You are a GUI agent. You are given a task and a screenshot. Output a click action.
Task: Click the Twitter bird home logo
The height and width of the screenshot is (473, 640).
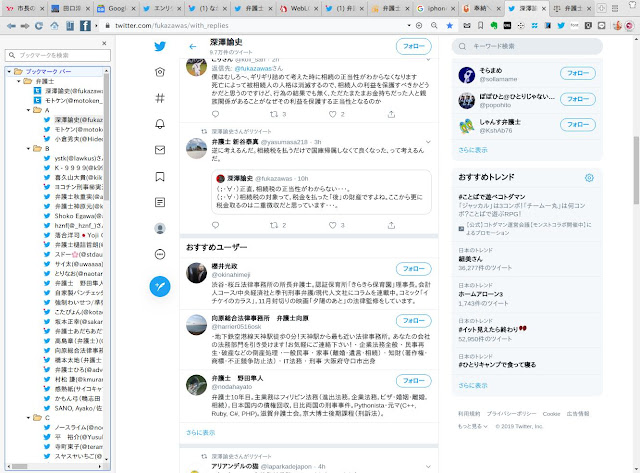(160, 46)
